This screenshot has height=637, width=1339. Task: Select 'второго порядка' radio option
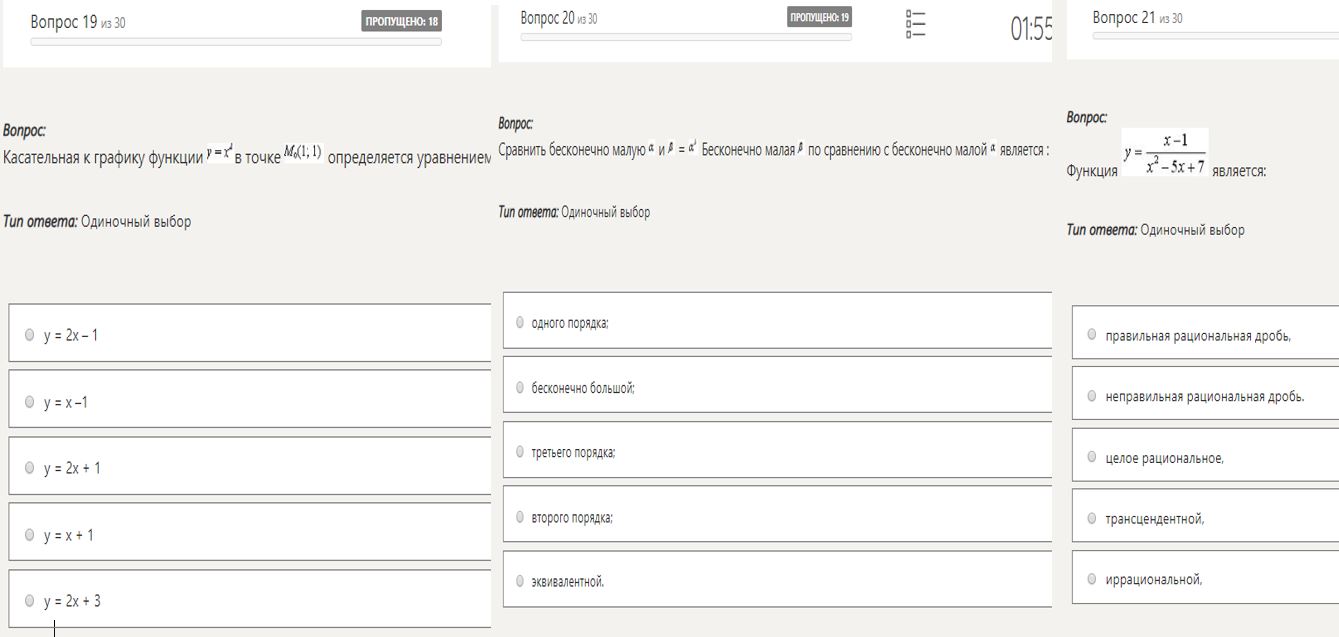click(520, 517)
